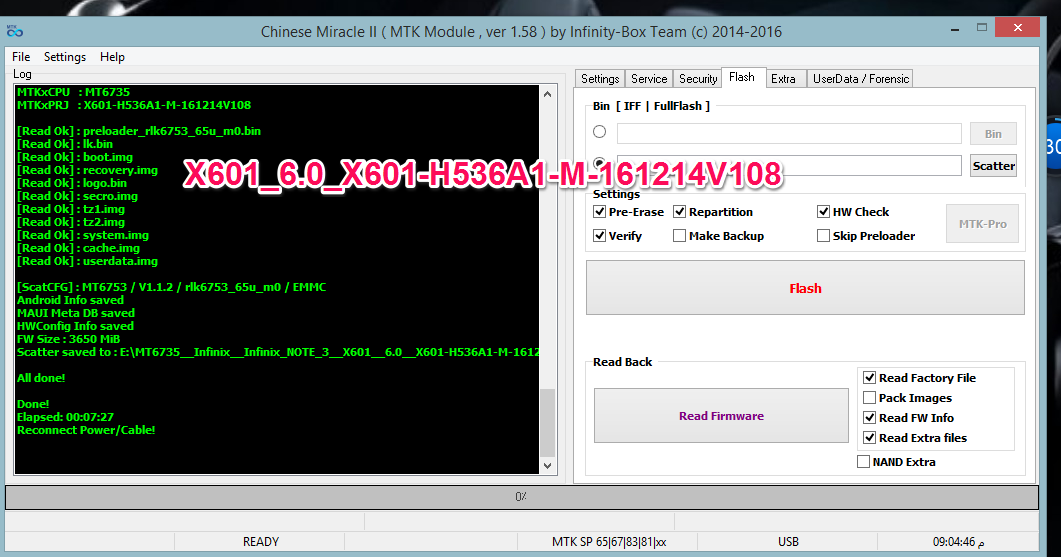1061x557 pixels.
Task: Click the Scatter browse button
Action: (x=993, y=166)
